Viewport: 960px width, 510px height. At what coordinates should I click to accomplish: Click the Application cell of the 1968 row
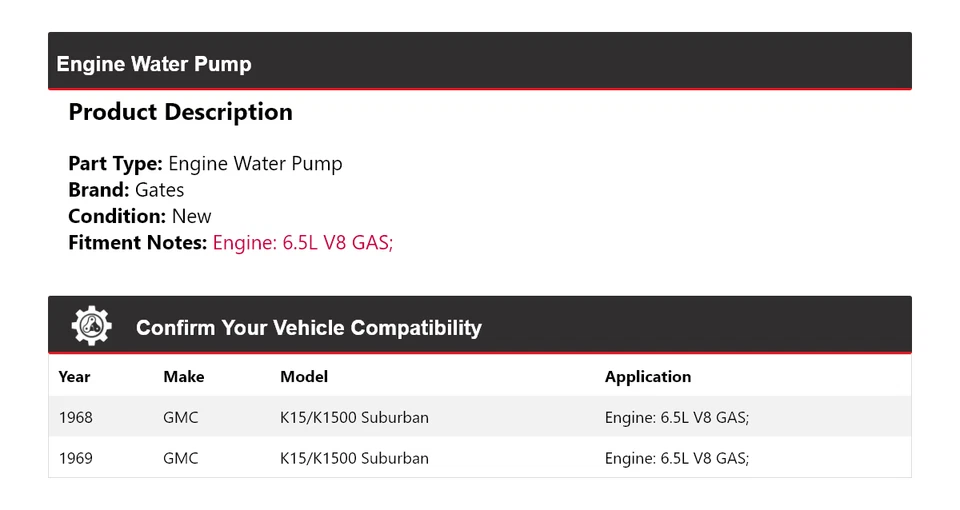[x=677, y=417]
